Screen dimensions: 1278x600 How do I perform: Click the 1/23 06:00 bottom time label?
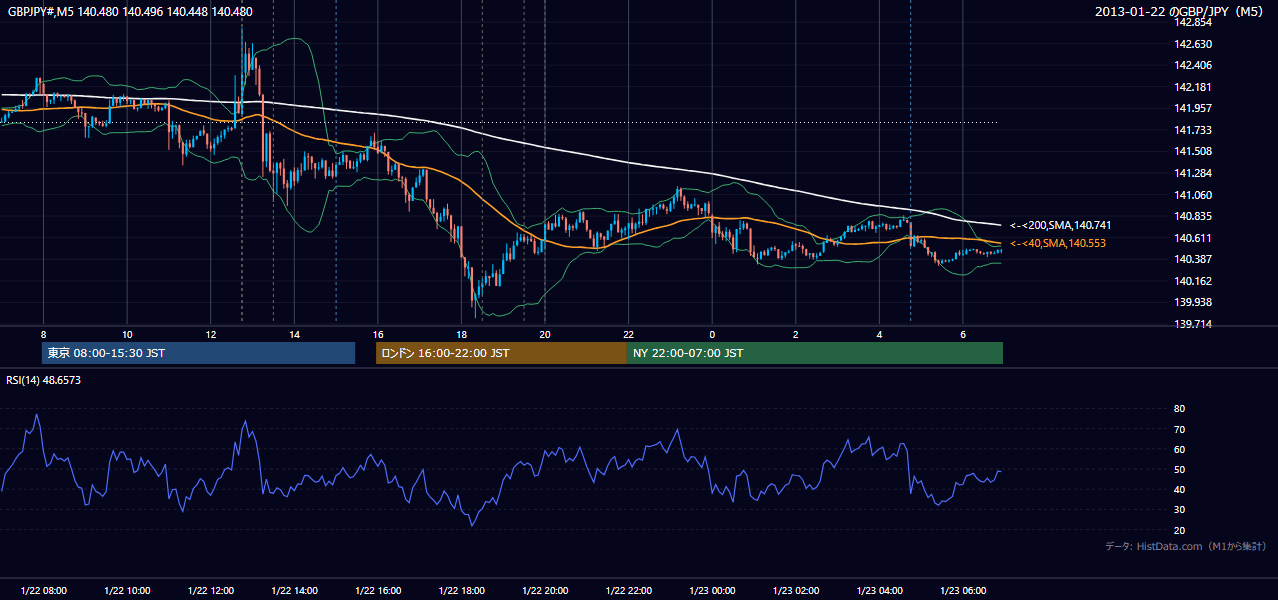(x=963, y=591)
